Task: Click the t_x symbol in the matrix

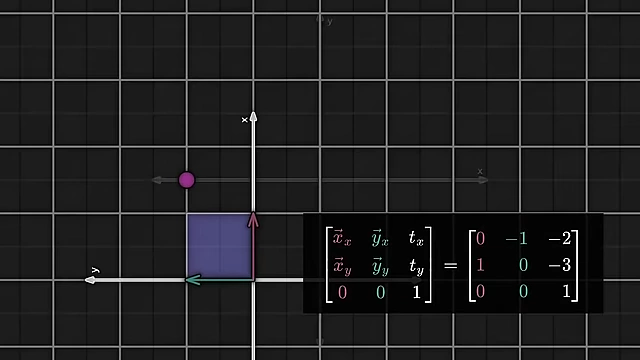Action: [416, 238]
